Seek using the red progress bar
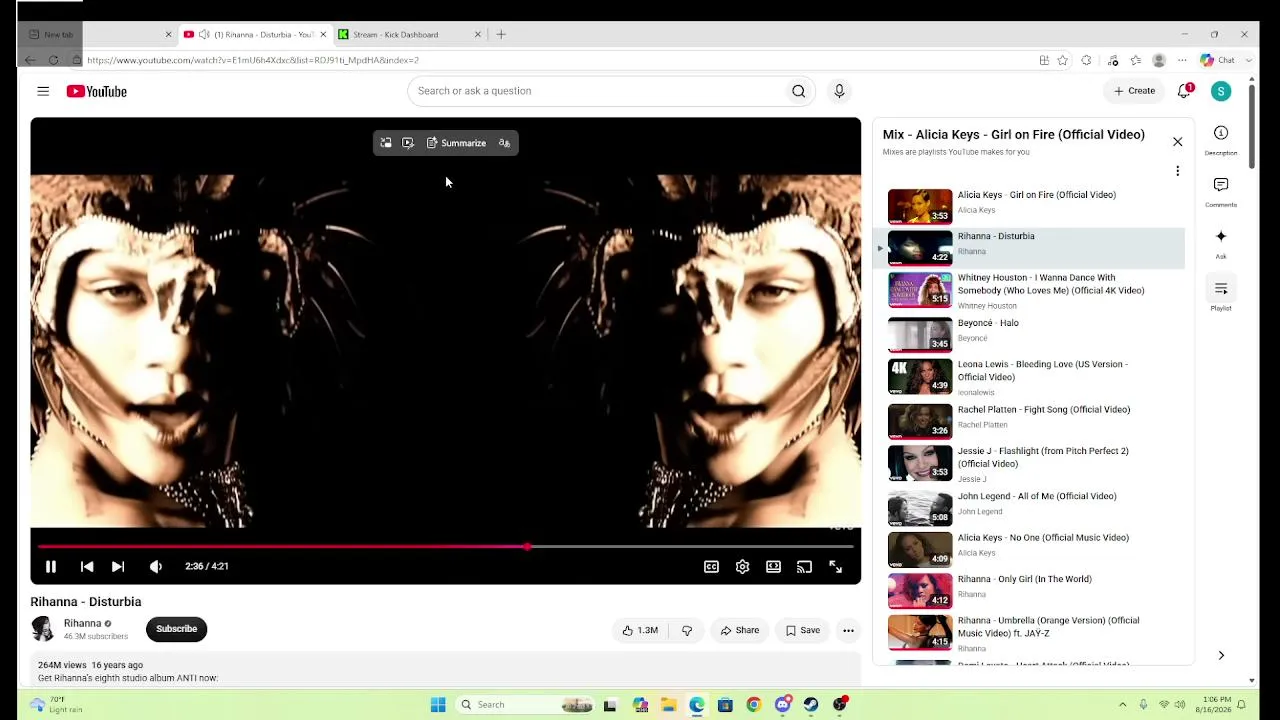The width and height of the screenshot is (1280, 720). (445, 547)
